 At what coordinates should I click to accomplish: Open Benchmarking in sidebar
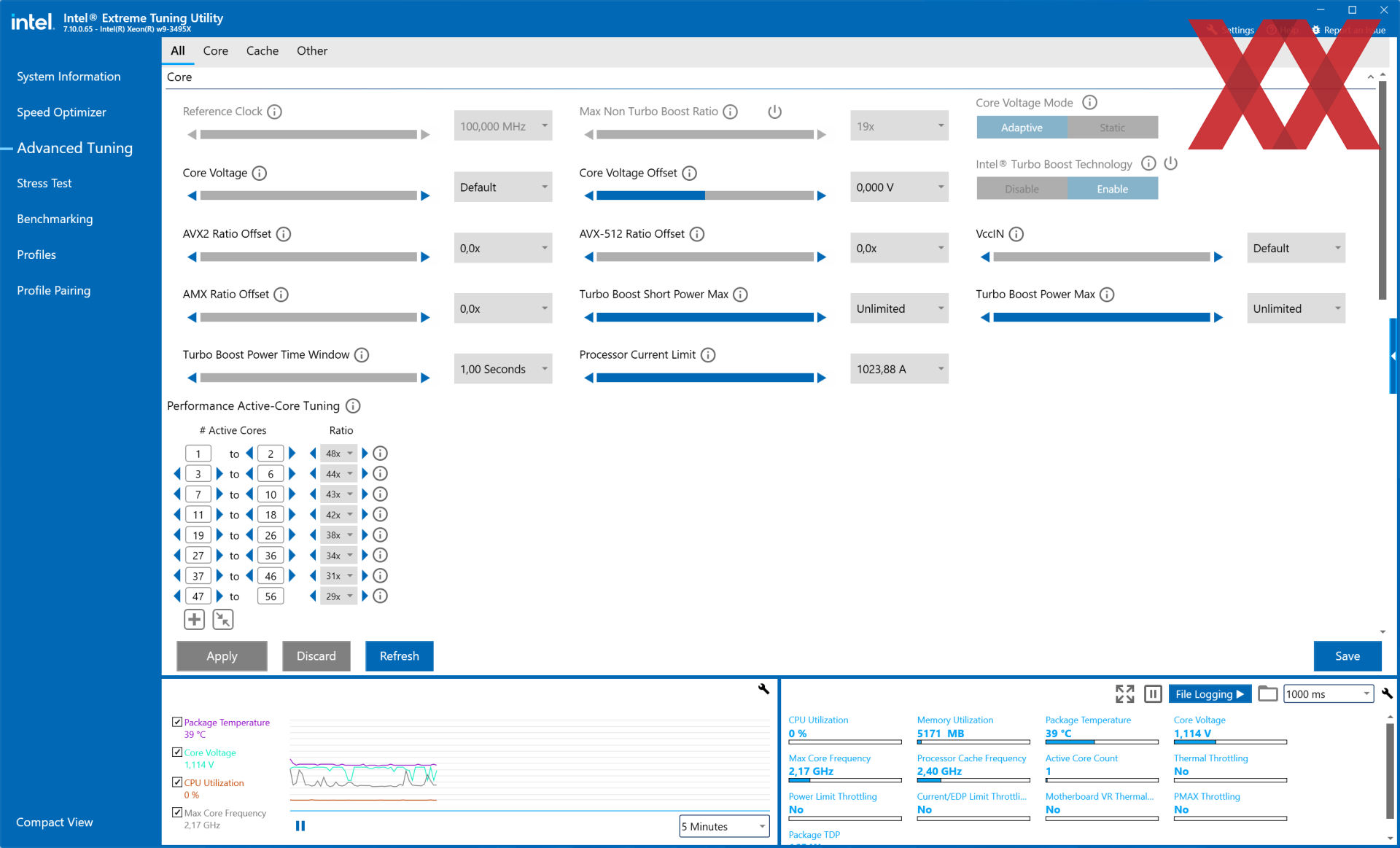55,219
